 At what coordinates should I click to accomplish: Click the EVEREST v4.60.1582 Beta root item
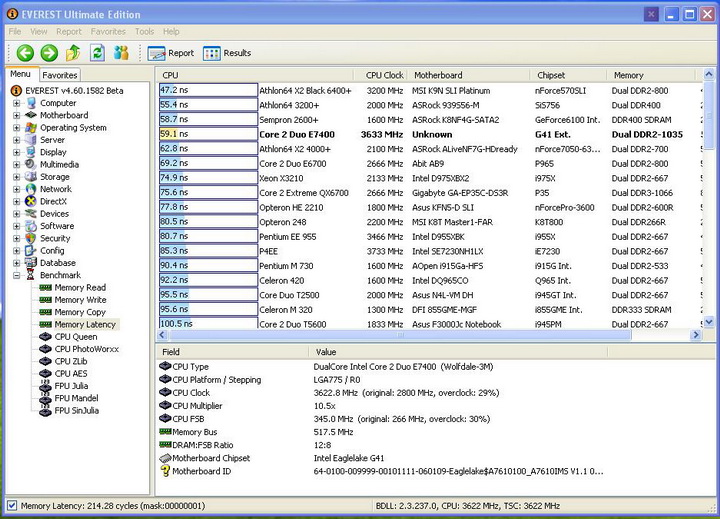(73, 90)
